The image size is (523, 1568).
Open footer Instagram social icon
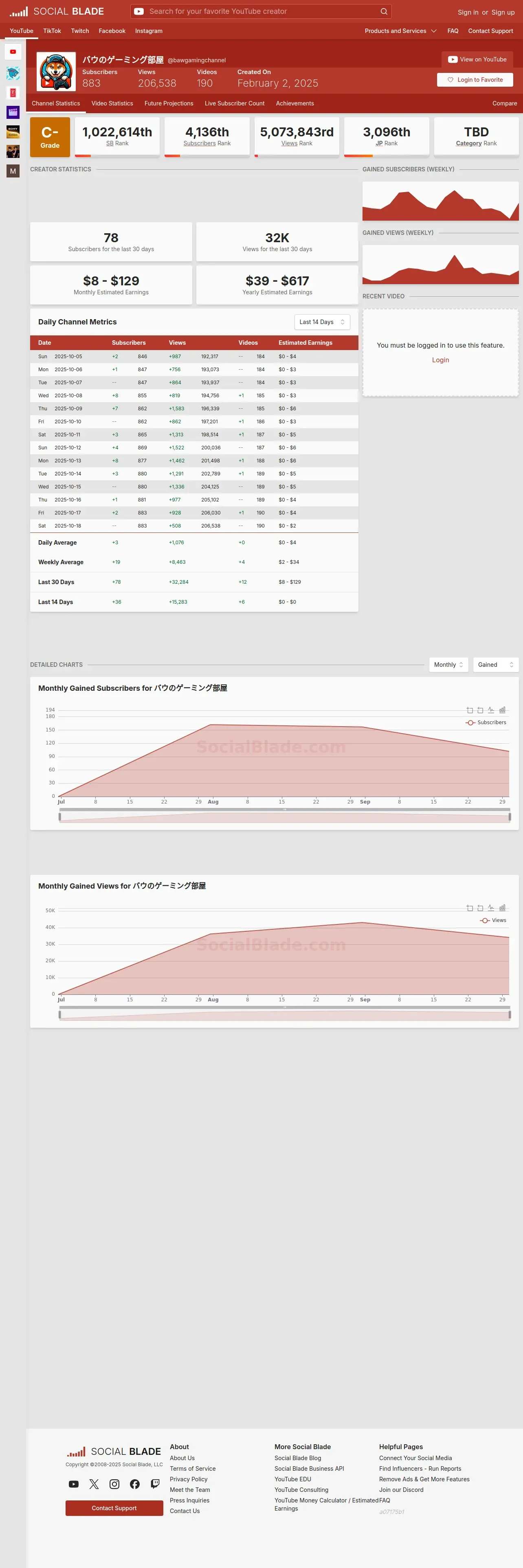tap(114, 1484)
